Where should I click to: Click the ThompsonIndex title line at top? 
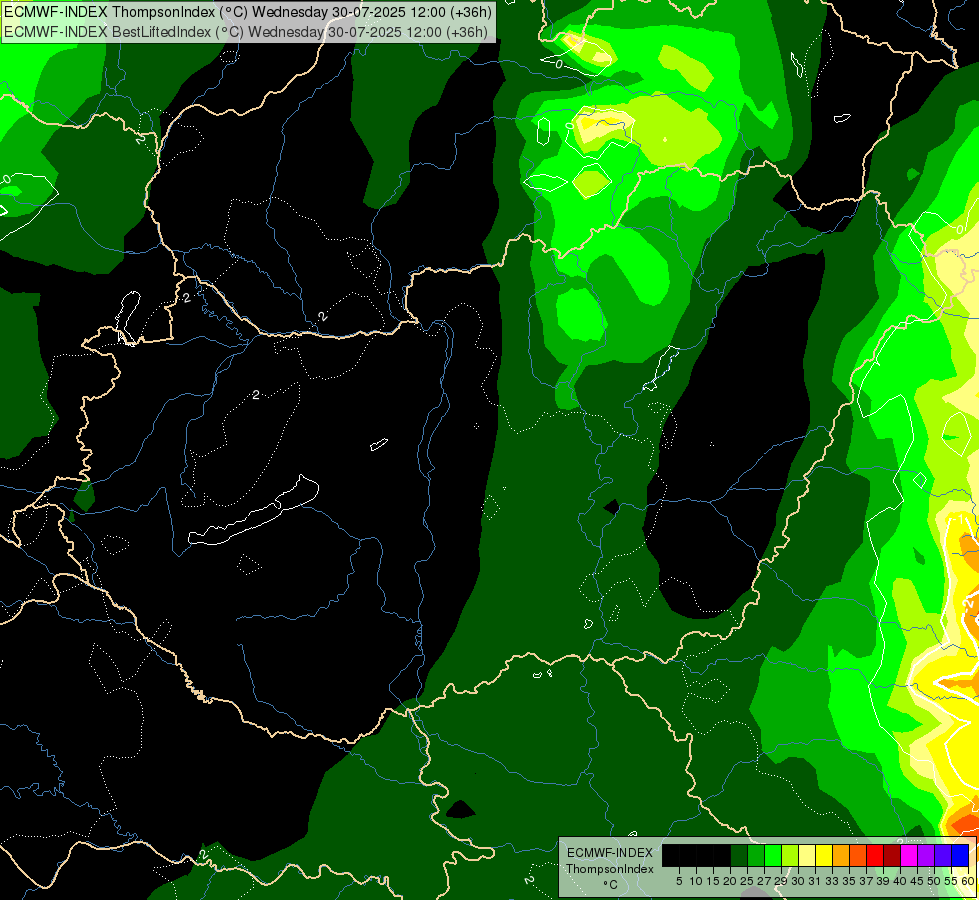click(248, 12)
